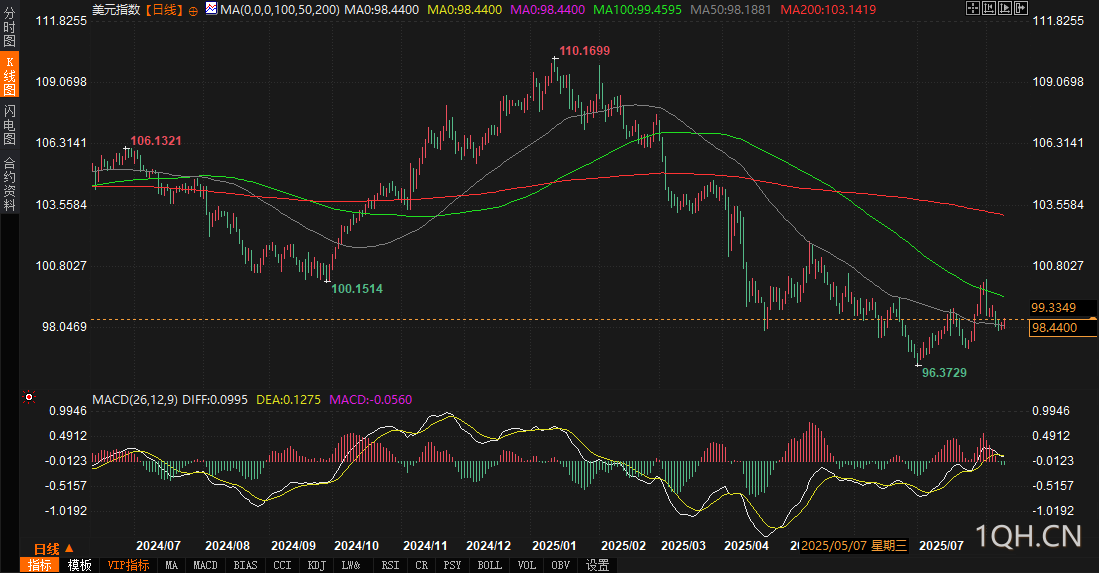Click the orange marker on right price axis

(1094, 318)
